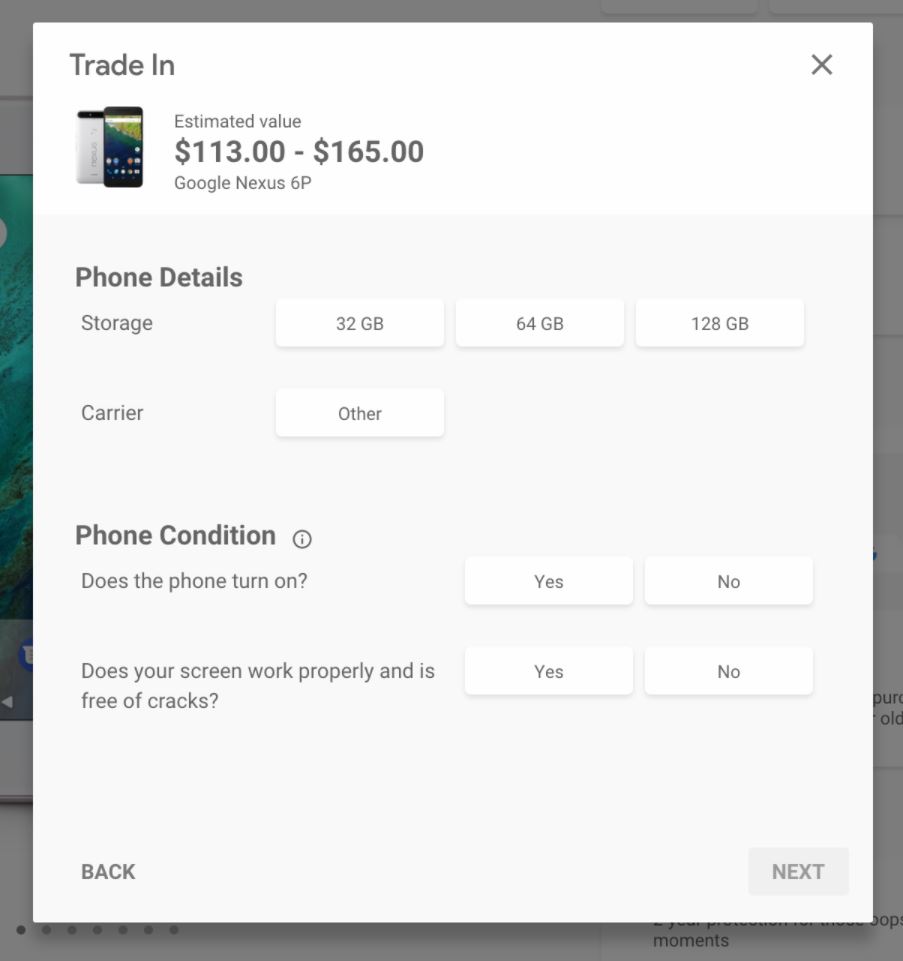903x961 pixels.
Task: Click the Phone Details heading
Action: pos(159,277)
